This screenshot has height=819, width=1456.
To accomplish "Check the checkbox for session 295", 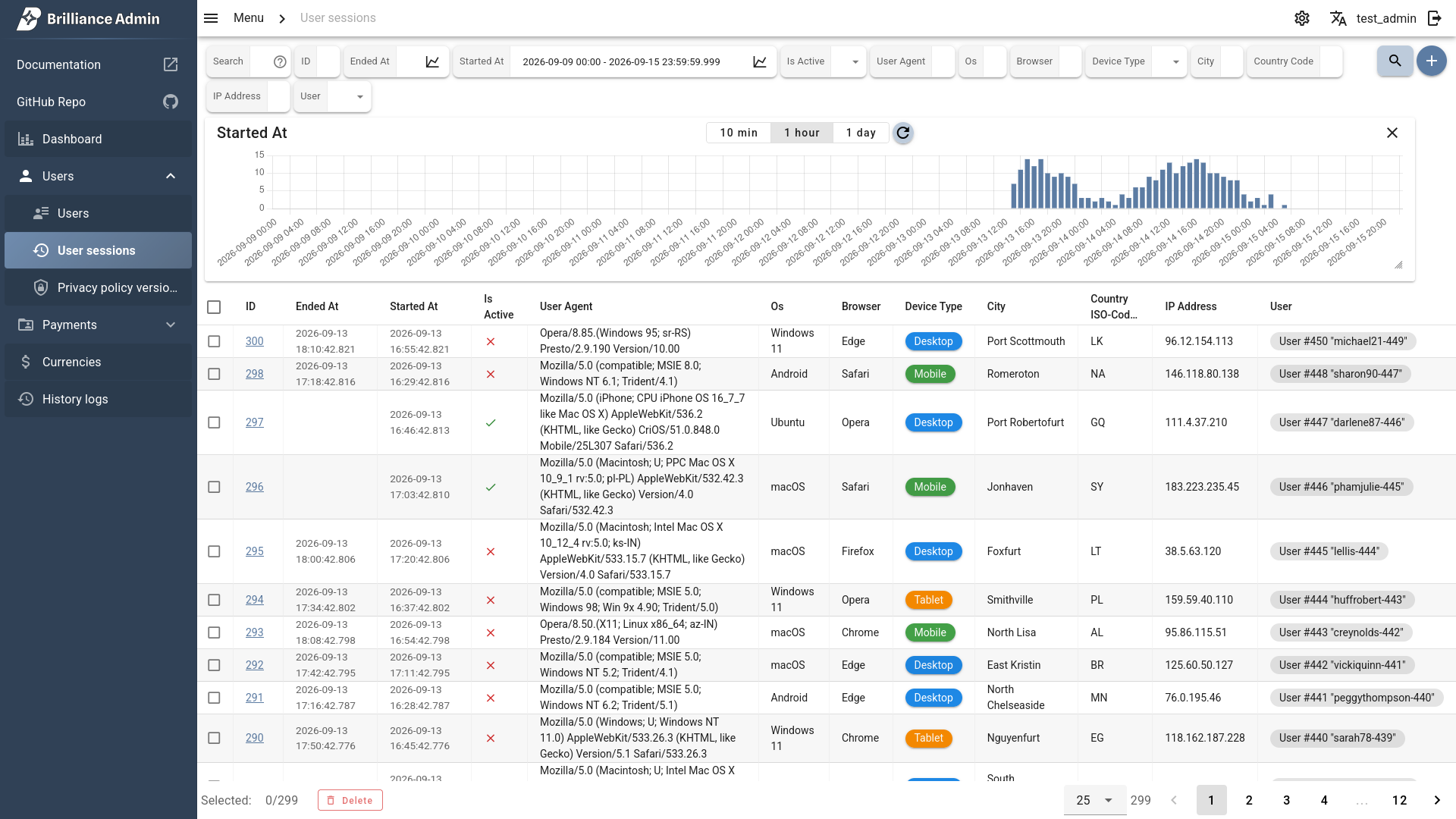I will (214, 551).
